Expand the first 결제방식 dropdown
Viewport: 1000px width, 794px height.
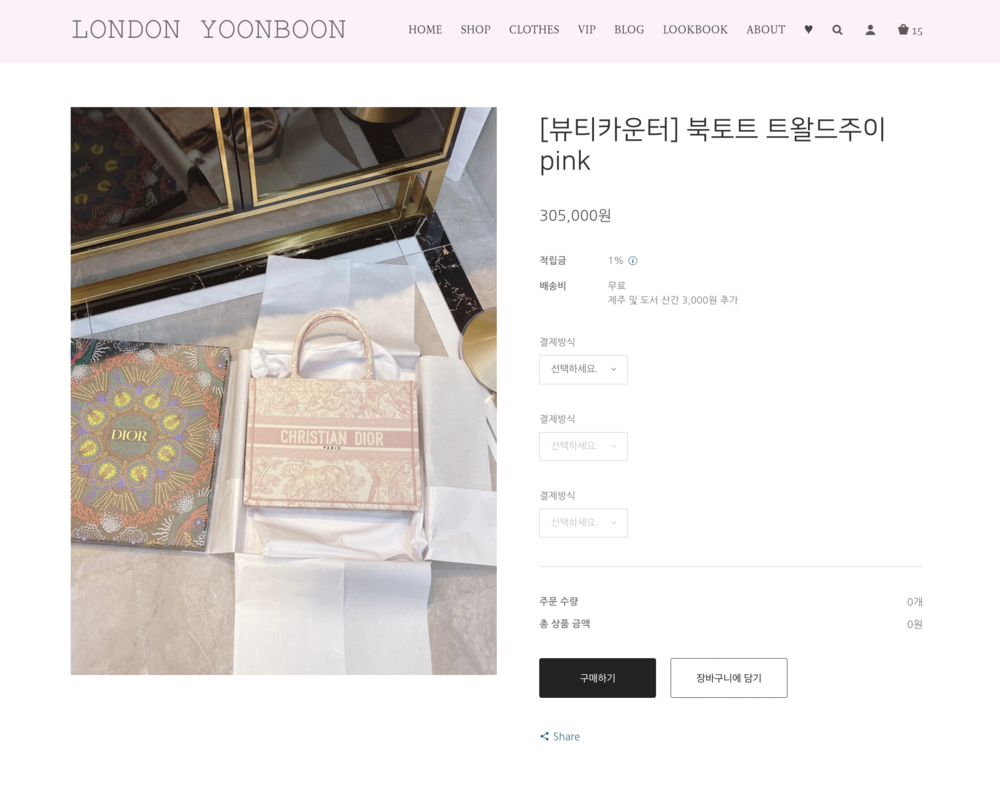pos(583,369)
